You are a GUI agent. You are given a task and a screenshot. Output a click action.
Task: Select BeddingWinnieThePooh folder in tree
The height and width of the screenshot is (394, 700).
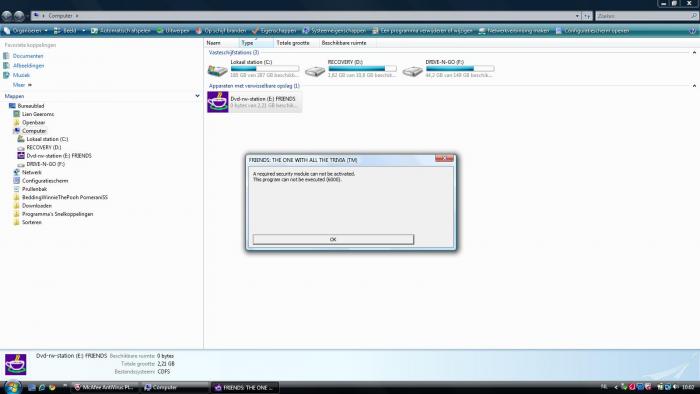pos(65,197)
